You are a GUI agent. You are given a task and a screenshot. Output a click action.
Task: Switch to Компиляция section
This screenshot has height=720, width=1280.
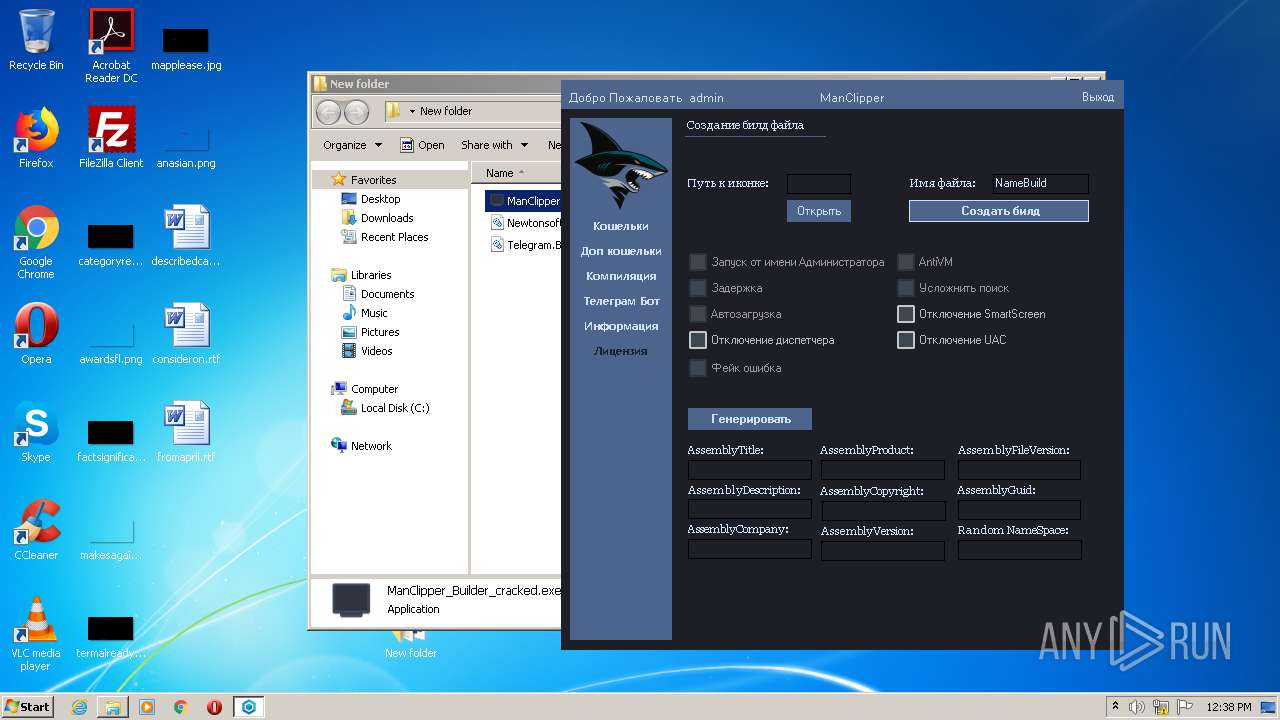(x=621, y=276)
